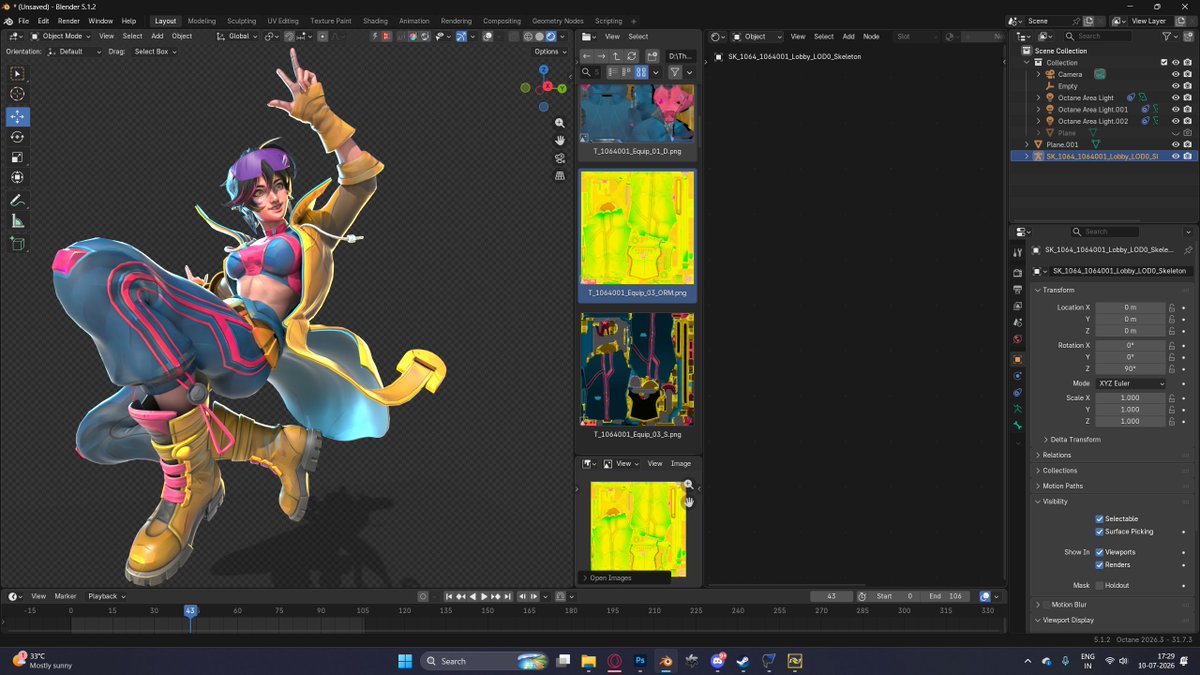
Task: Open the Object properties tab icon
Action: click(1017, 359)
